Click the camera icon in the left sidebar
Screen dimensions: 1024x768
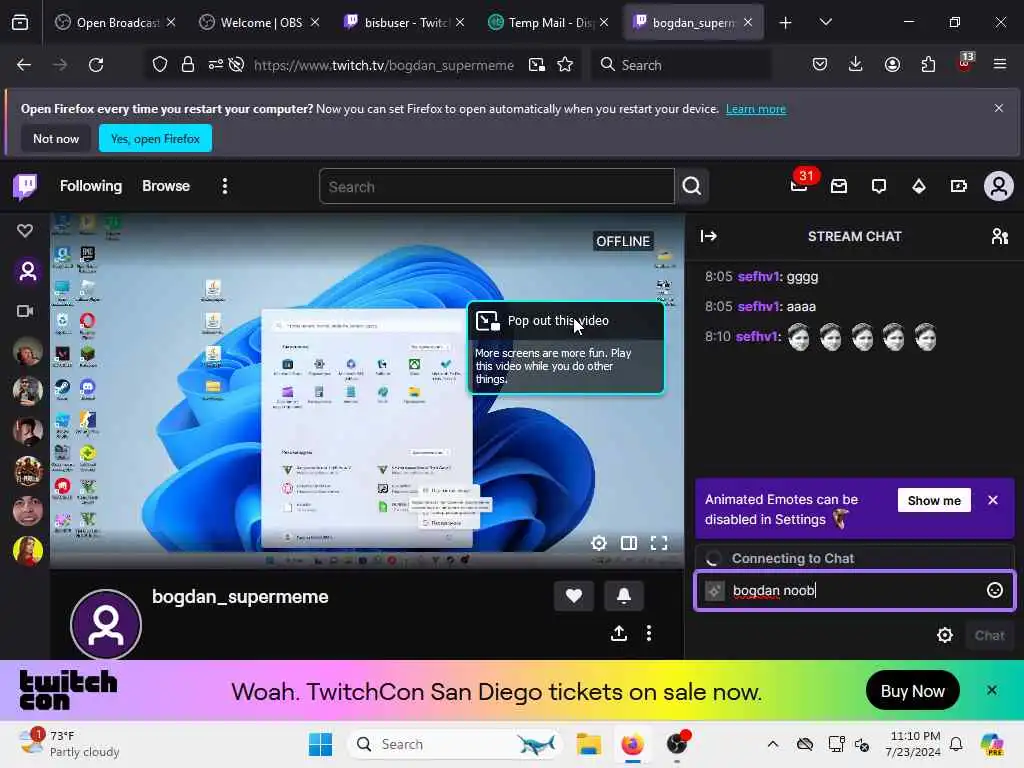(x=25, y=311)
